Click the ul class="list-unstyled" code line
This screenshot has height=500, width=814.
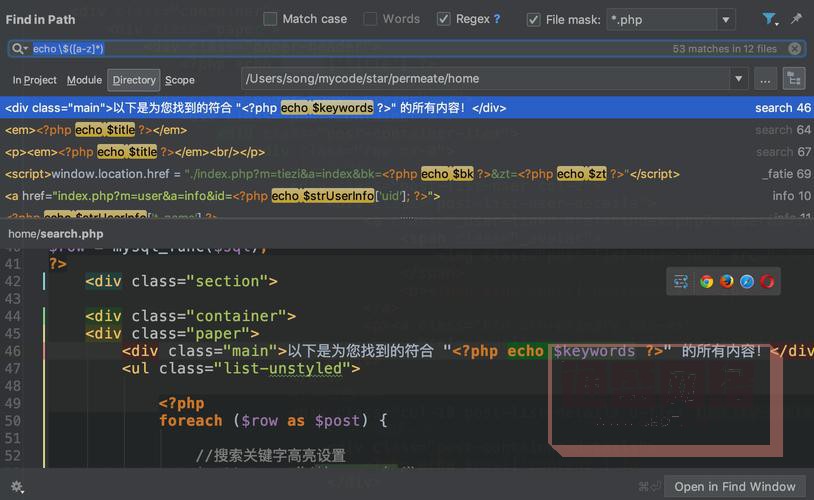[x=241, y=369]
